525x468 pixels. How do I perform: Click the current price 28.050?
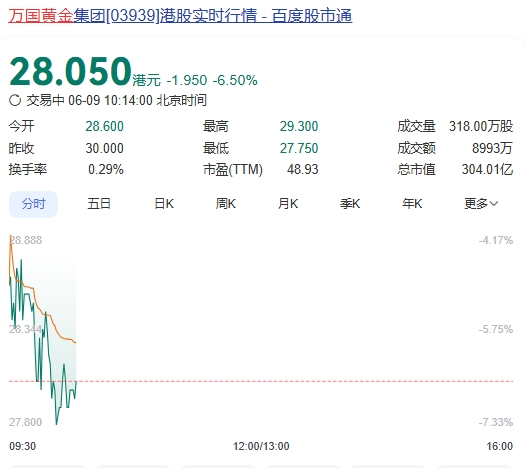pyautogui.click(x=70, y=72)
